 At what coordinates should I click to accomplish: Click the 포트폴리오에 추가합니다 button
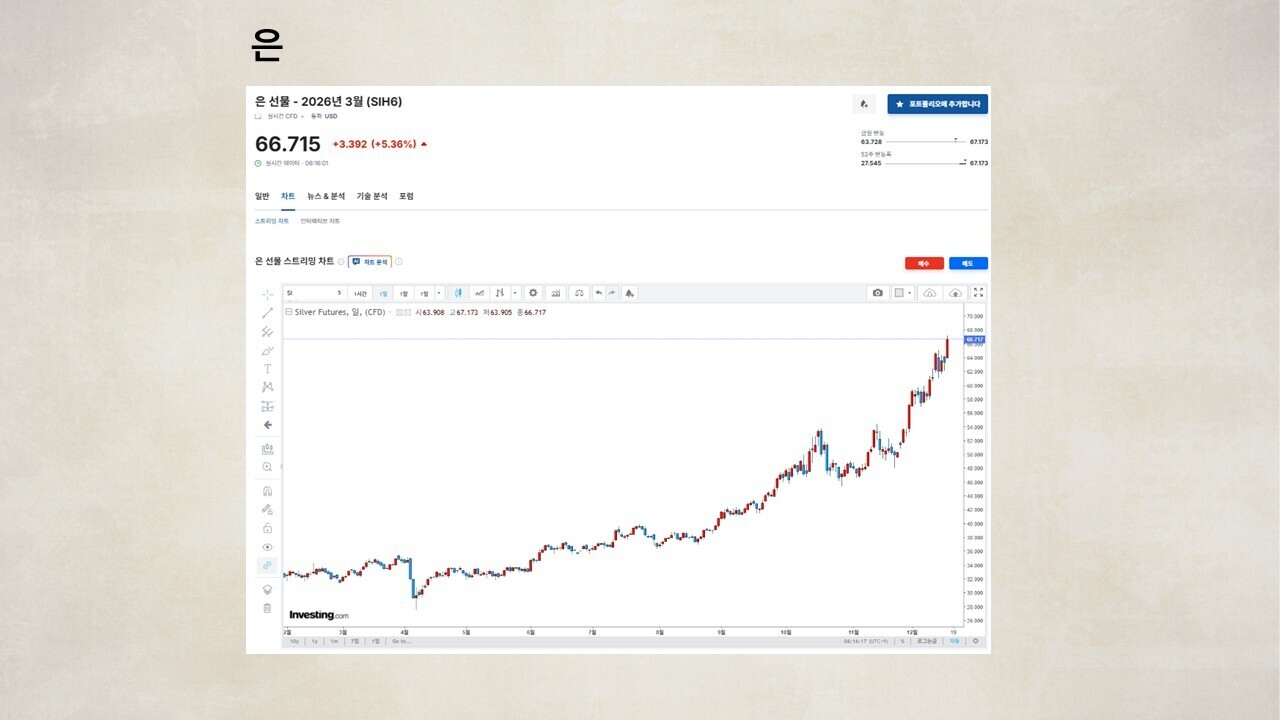click(x=937, y=104)
